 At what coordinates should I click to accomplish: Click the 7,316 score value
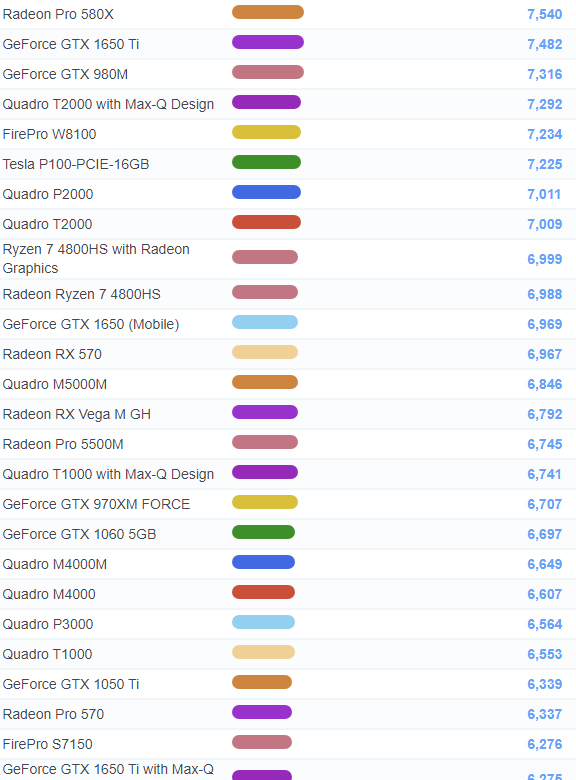[x=545, y=74]
